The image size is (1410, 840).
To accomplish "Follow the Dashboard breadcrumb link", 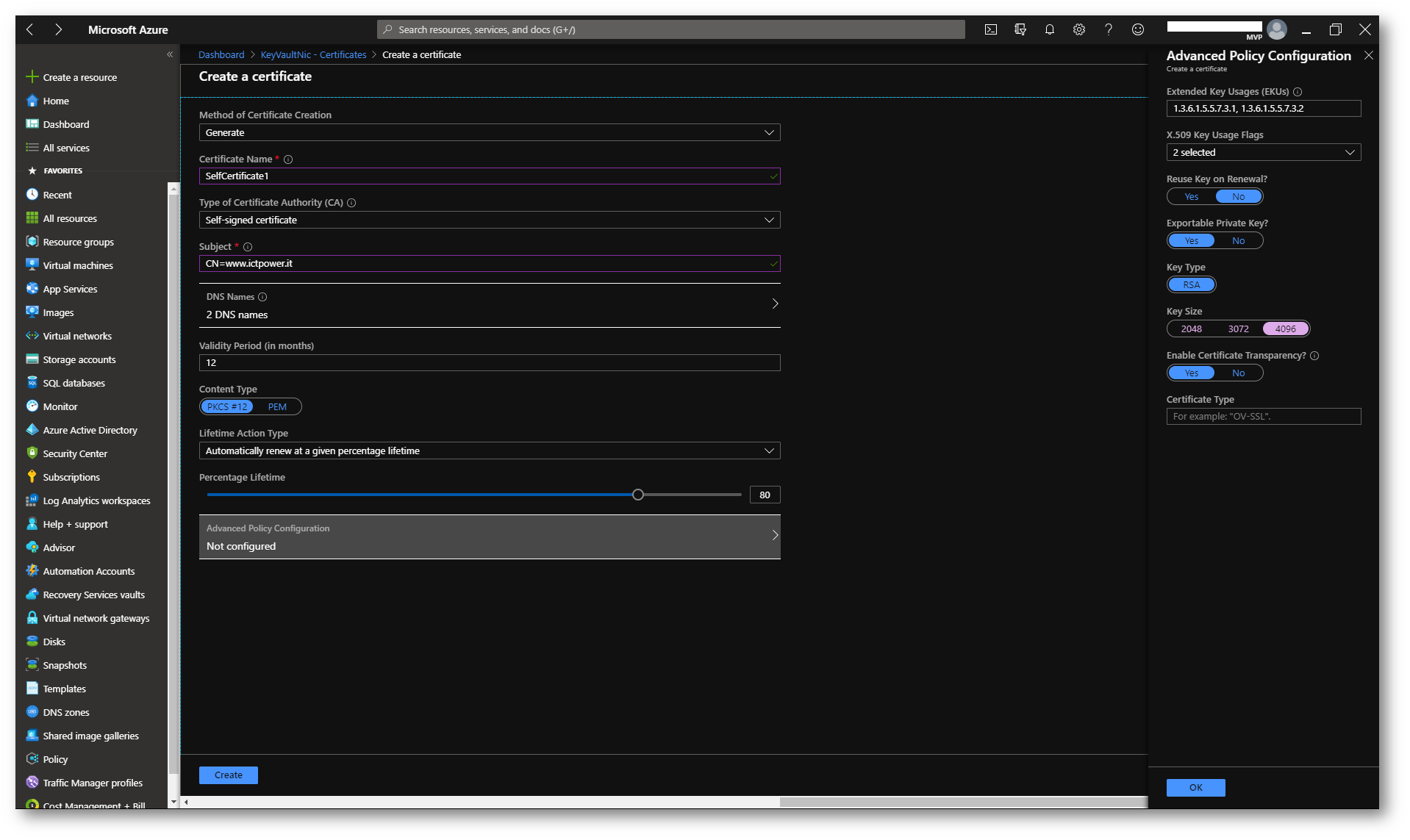I will click(x=221, y=55).
